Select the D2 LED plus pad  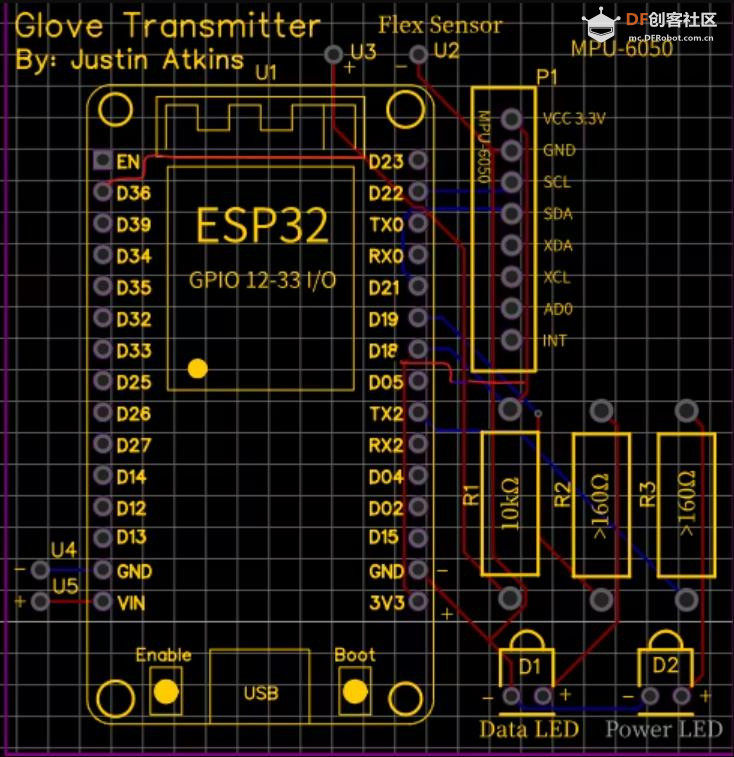click(x=682, y=696)
